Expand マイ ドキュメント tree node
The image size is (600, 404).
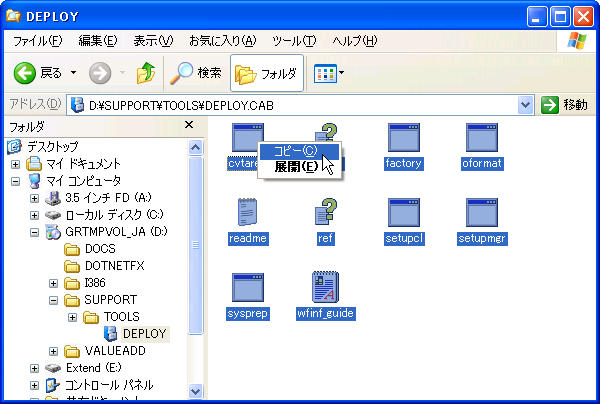coord(15,165)
